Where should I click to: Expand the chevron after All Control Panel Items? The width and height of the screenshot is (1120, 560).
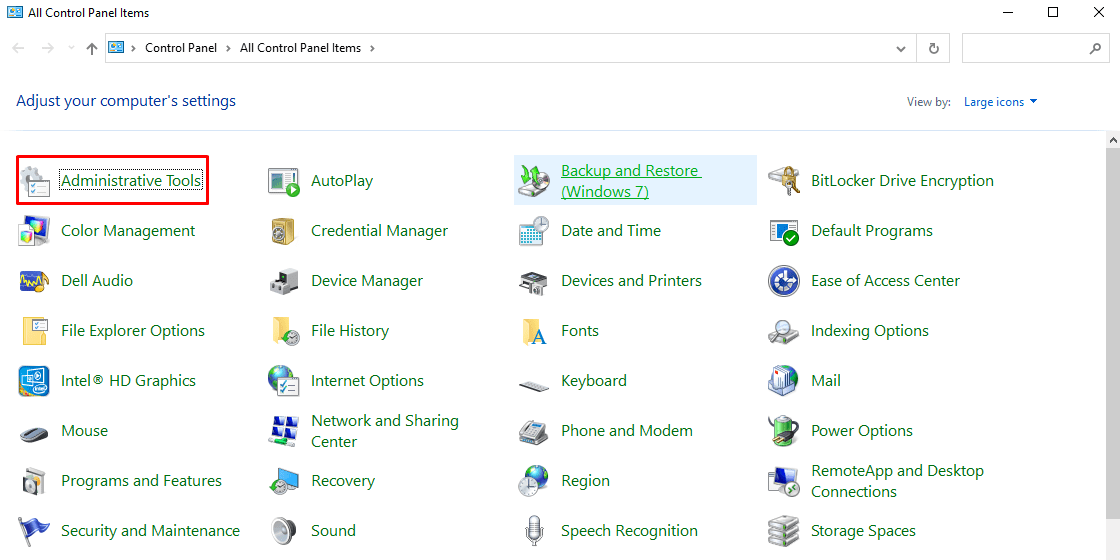(x=372, y=49)
